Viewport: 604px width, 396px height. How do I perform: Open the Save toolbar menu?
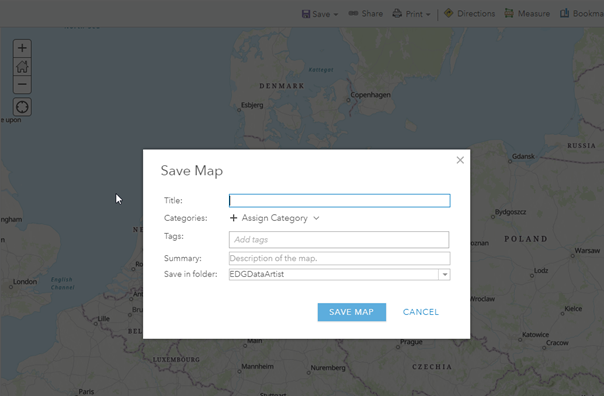tap(320, 14)
